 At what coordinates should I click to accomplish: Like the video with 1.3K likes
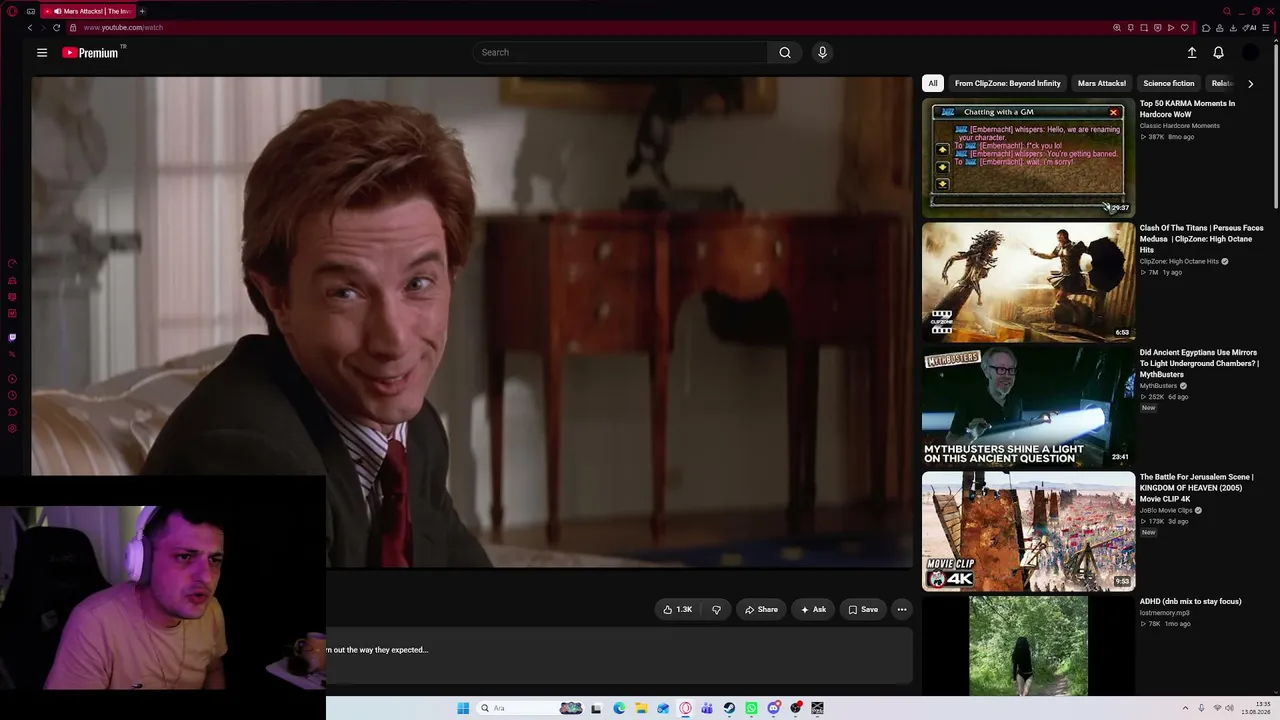click(677, 610)
